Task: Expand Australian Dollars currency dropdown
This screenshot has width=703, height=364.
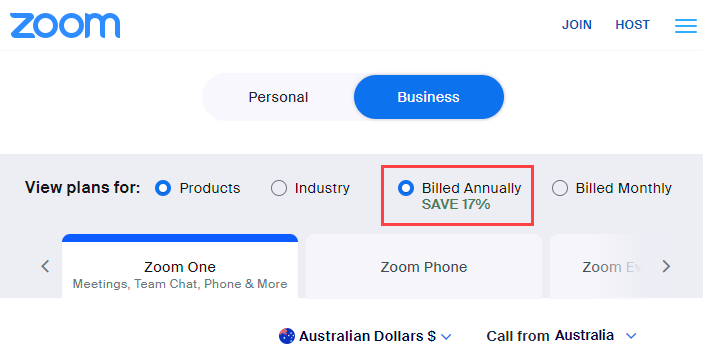Action: click(365, 336)
